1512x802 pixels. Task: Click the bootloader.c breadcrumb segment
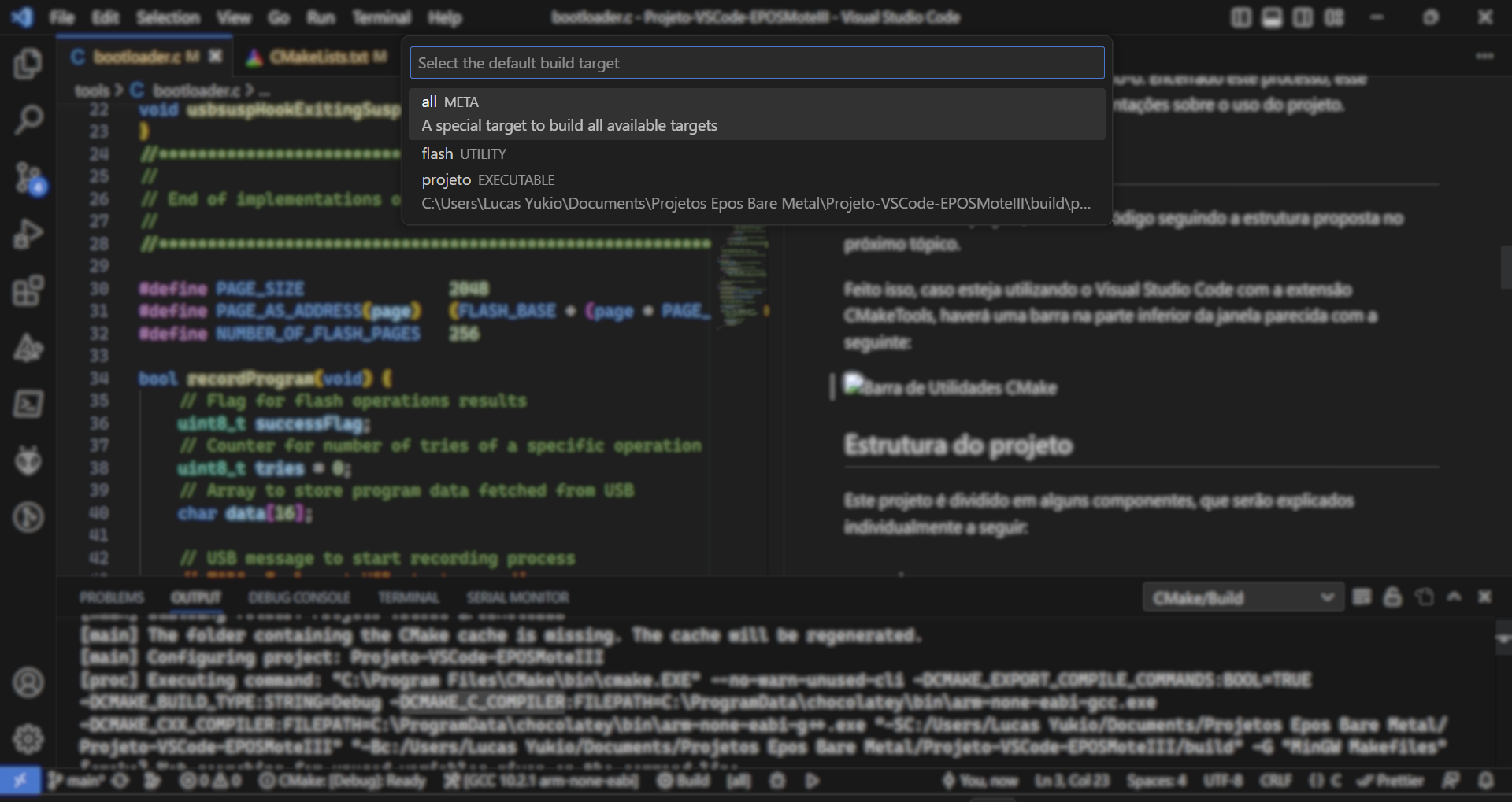coord(186,91)
